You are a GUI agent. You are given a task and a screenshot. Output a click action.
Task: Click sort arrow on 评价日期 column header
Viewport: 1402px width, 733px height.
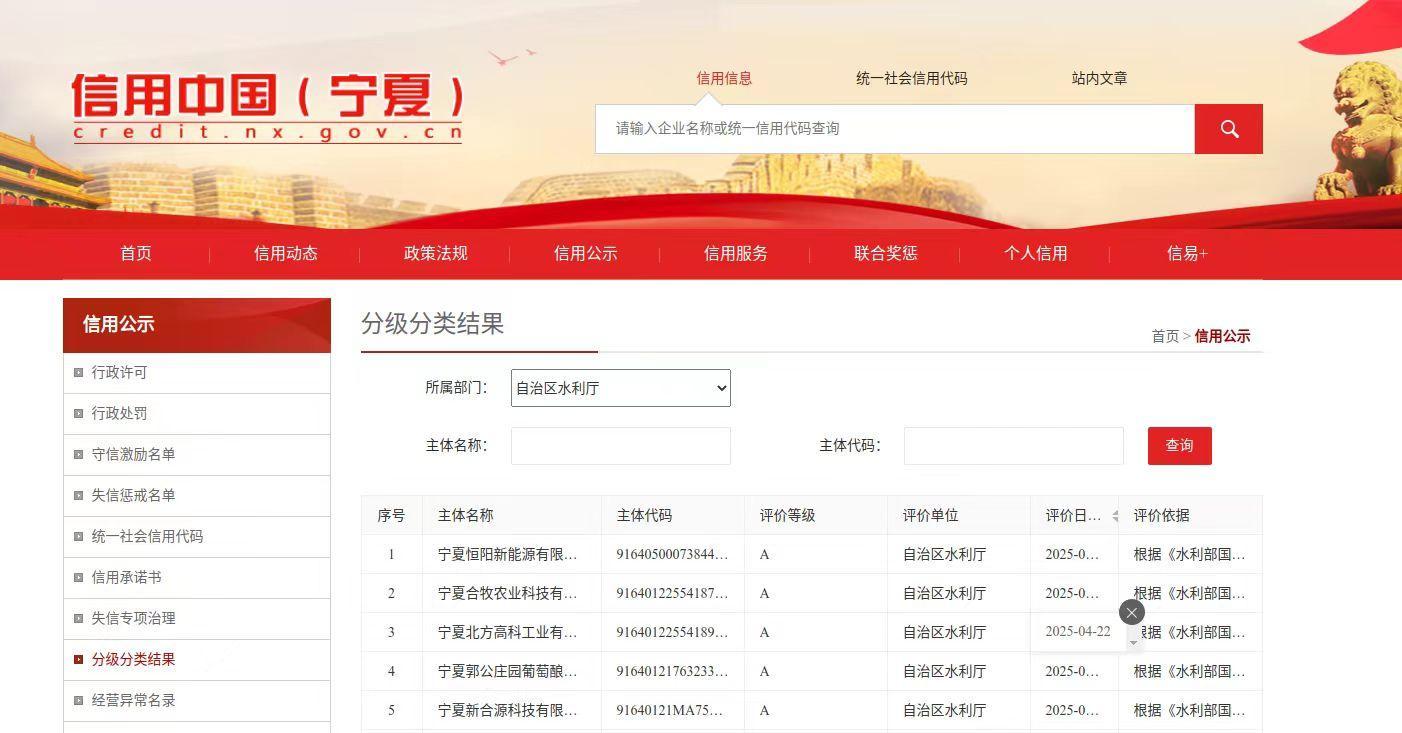coord(1114,516)
